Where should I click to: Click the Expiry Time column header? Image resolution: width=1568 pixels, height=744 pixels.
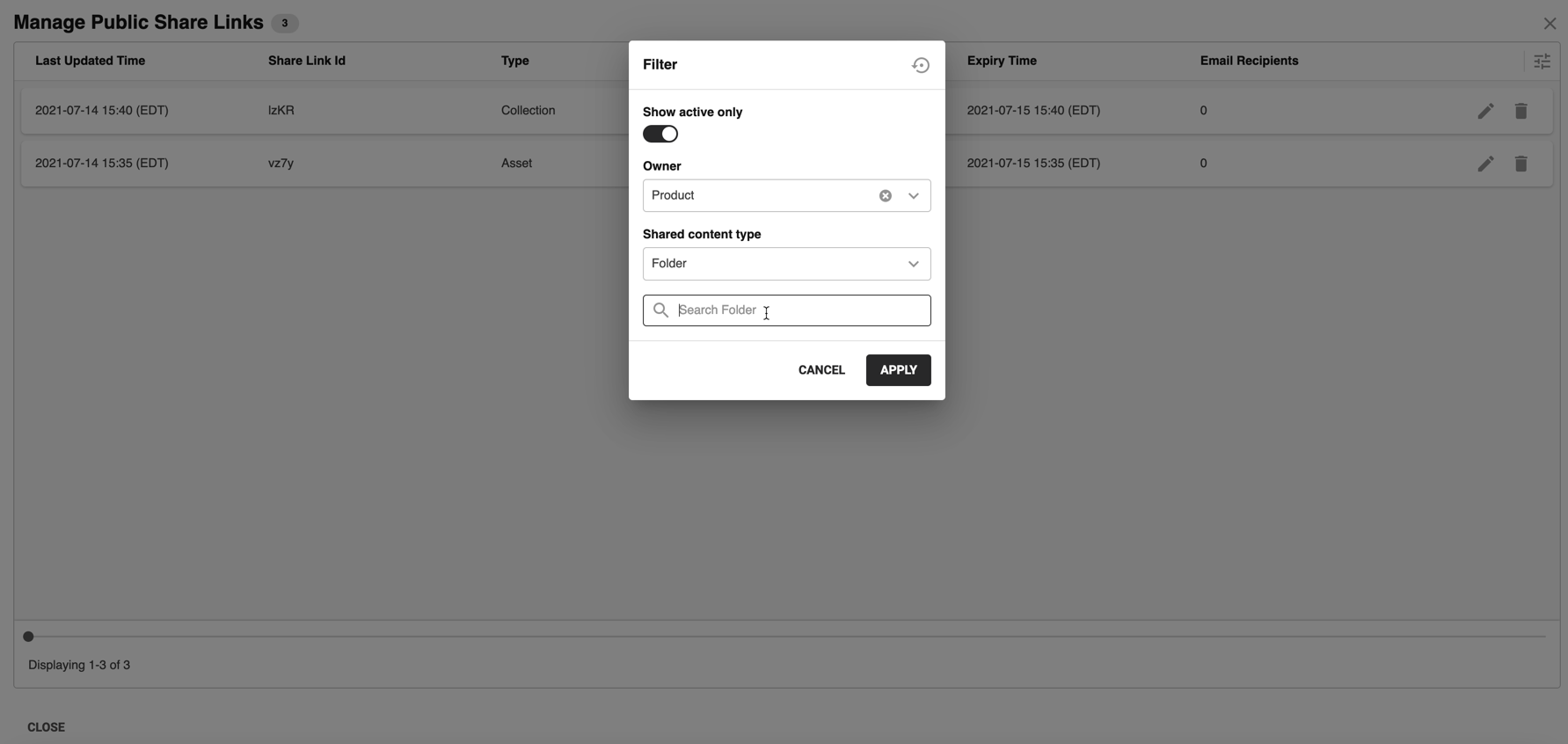(x=1002, y=61)
